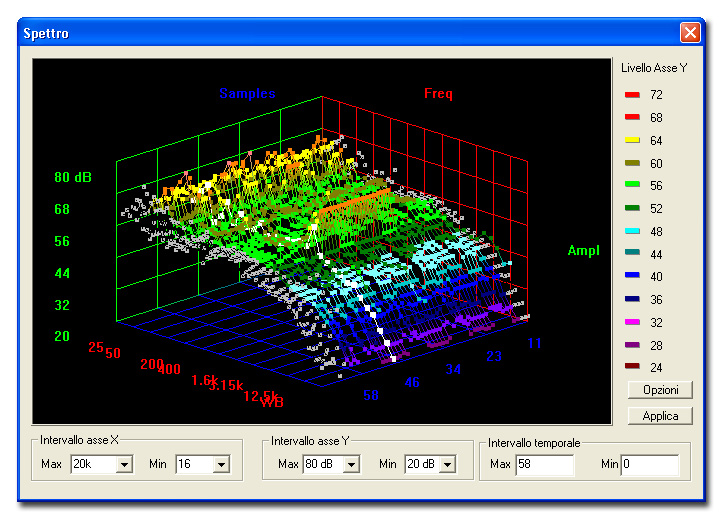
Task: Click the WB frequency axis label
Action: [x=272, y=403]
